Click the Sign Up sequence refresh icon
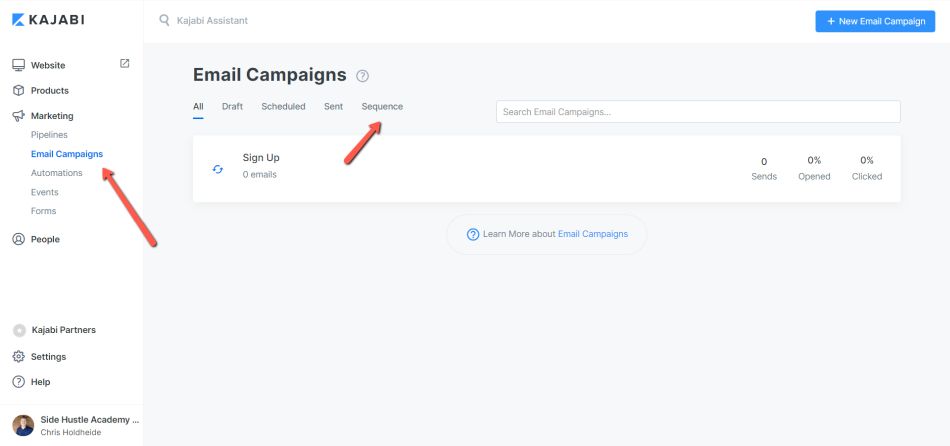950x446 pixels. pos(218,169)
